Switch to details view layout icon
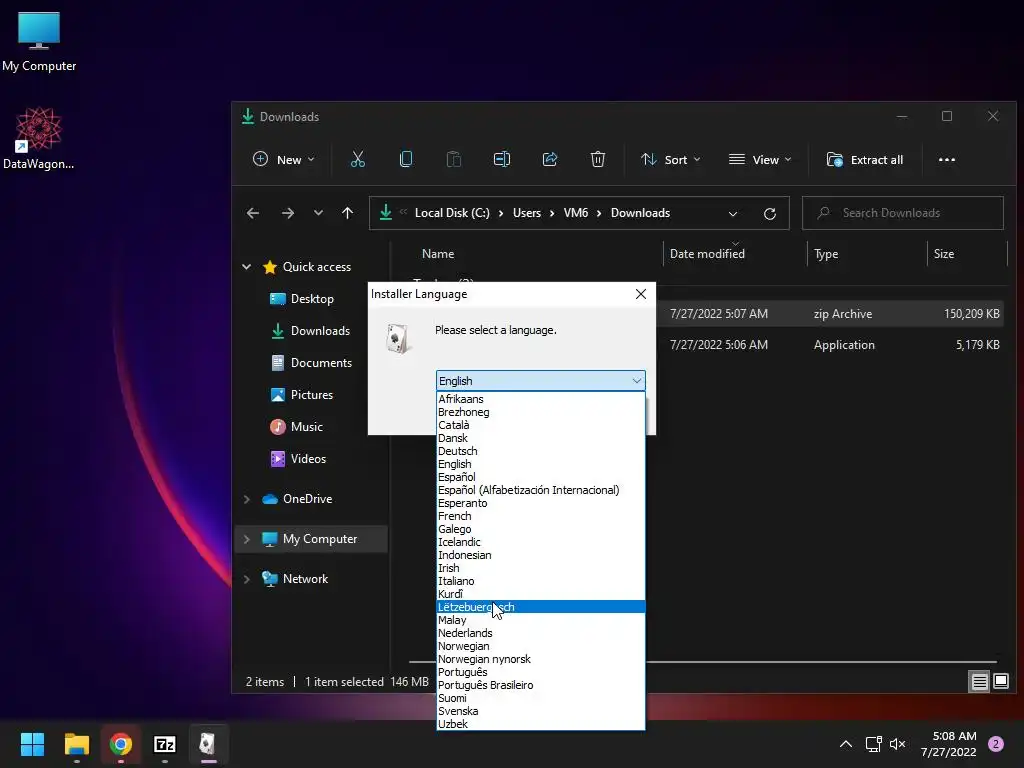Image resolution: width=1024 pixels, height=768 pixels. 979,682
